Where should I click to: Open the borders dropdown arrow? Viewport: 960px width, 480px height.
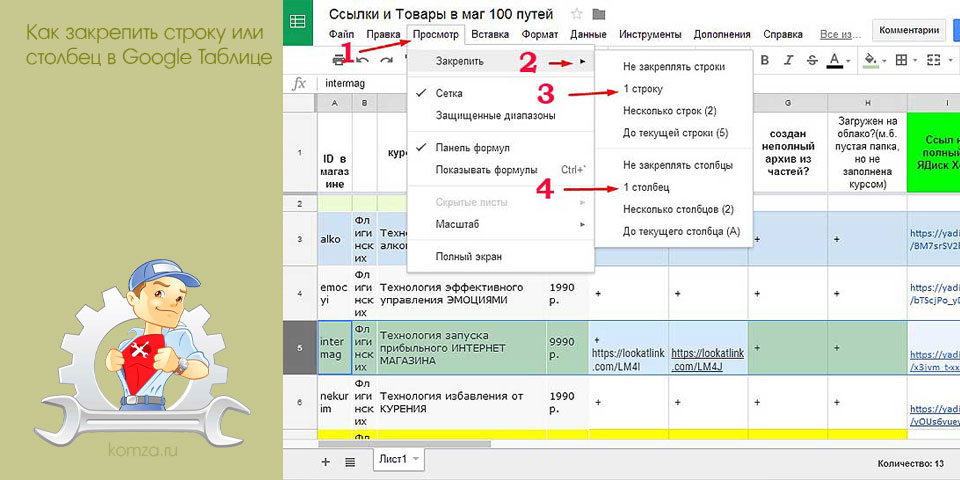[x=915, y=61]
